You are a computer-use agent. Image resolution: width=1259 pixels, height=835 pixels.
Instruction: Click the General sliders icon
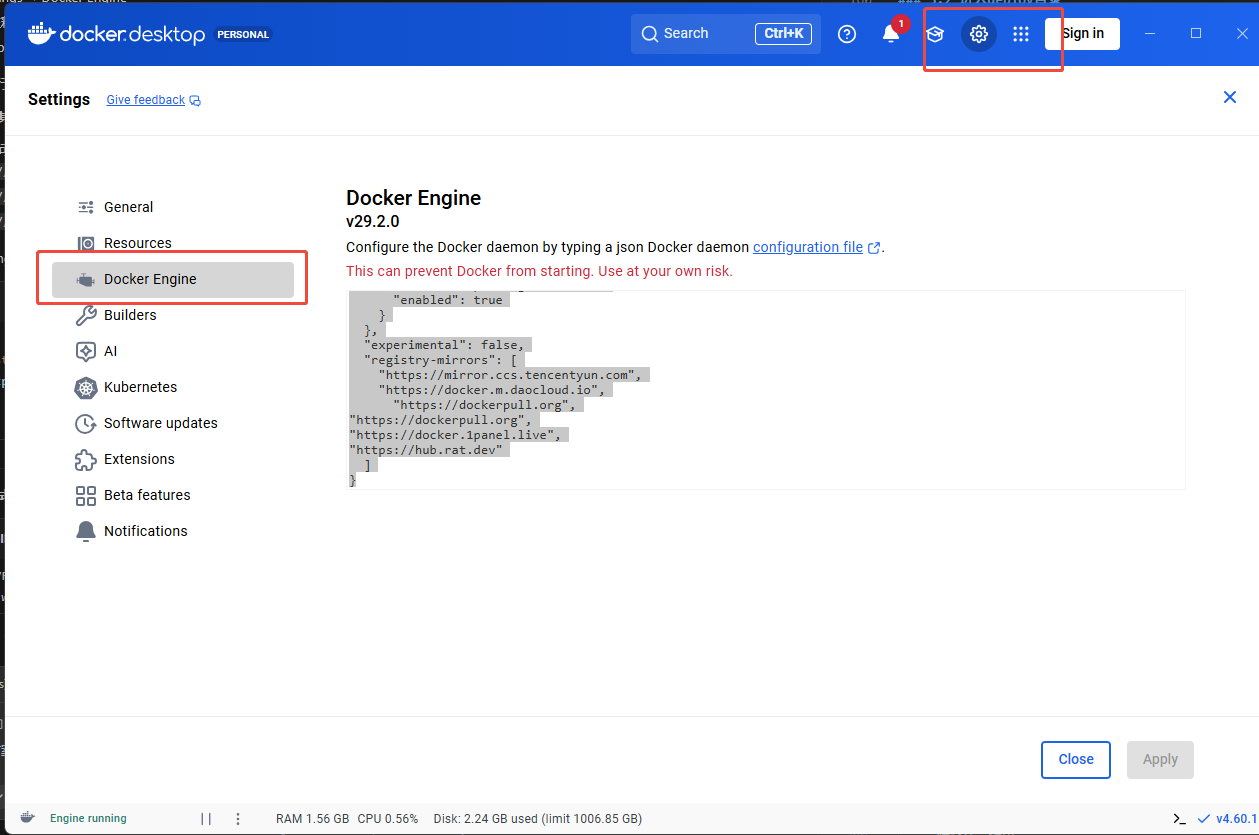coord(86,207)
